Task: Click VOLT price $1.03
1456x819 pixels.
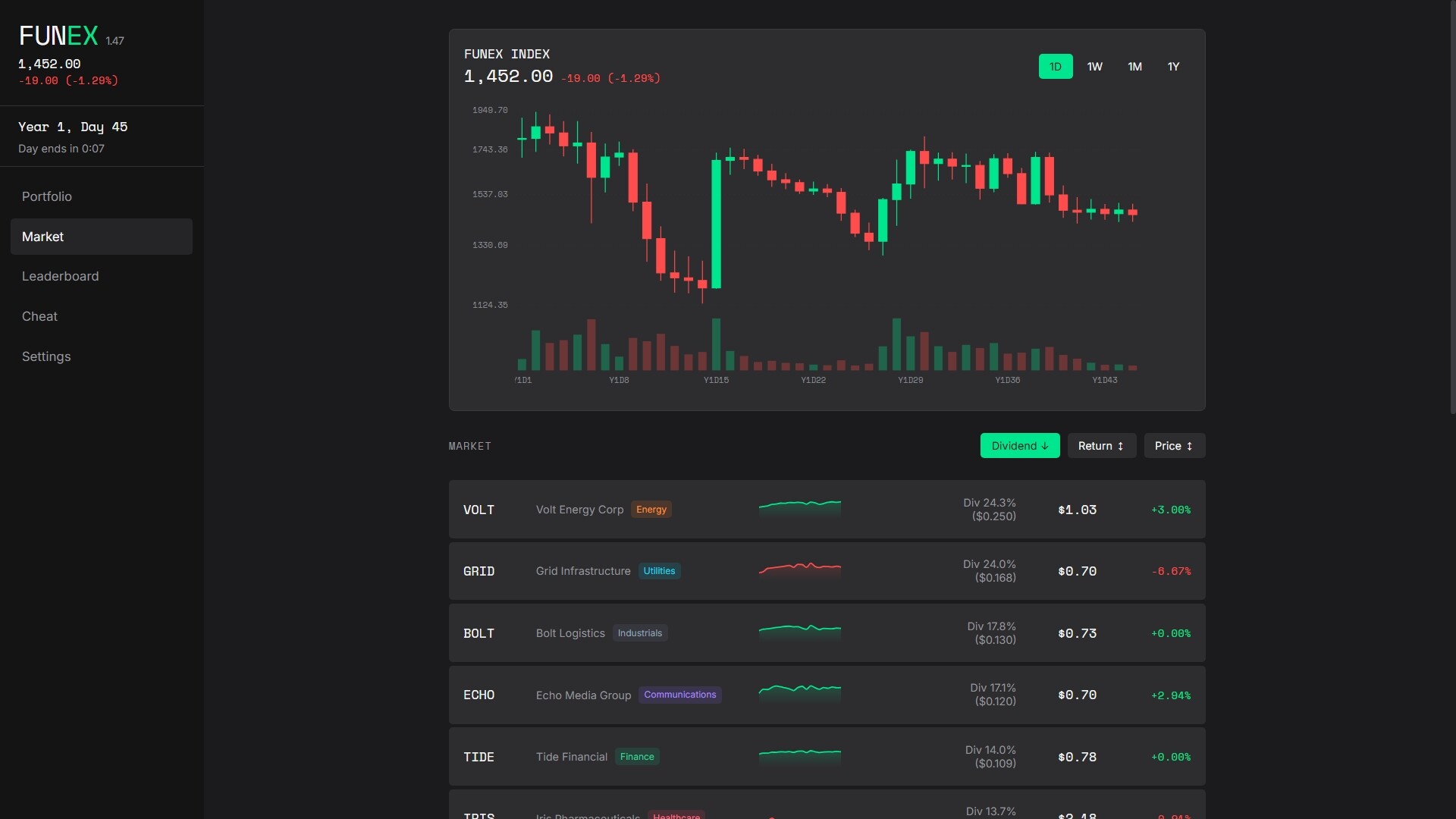Action: click(x=1077, y=510)
